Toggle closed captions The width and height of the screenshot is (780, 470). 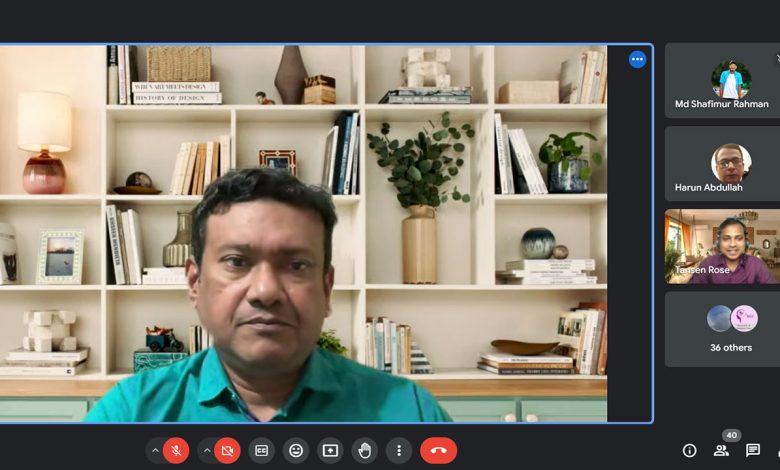point(262,451)
